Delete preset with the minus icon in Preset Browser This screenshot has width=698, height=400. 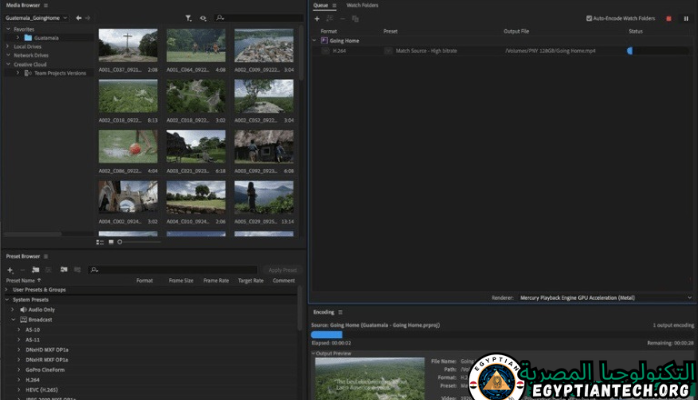(22, 270)
